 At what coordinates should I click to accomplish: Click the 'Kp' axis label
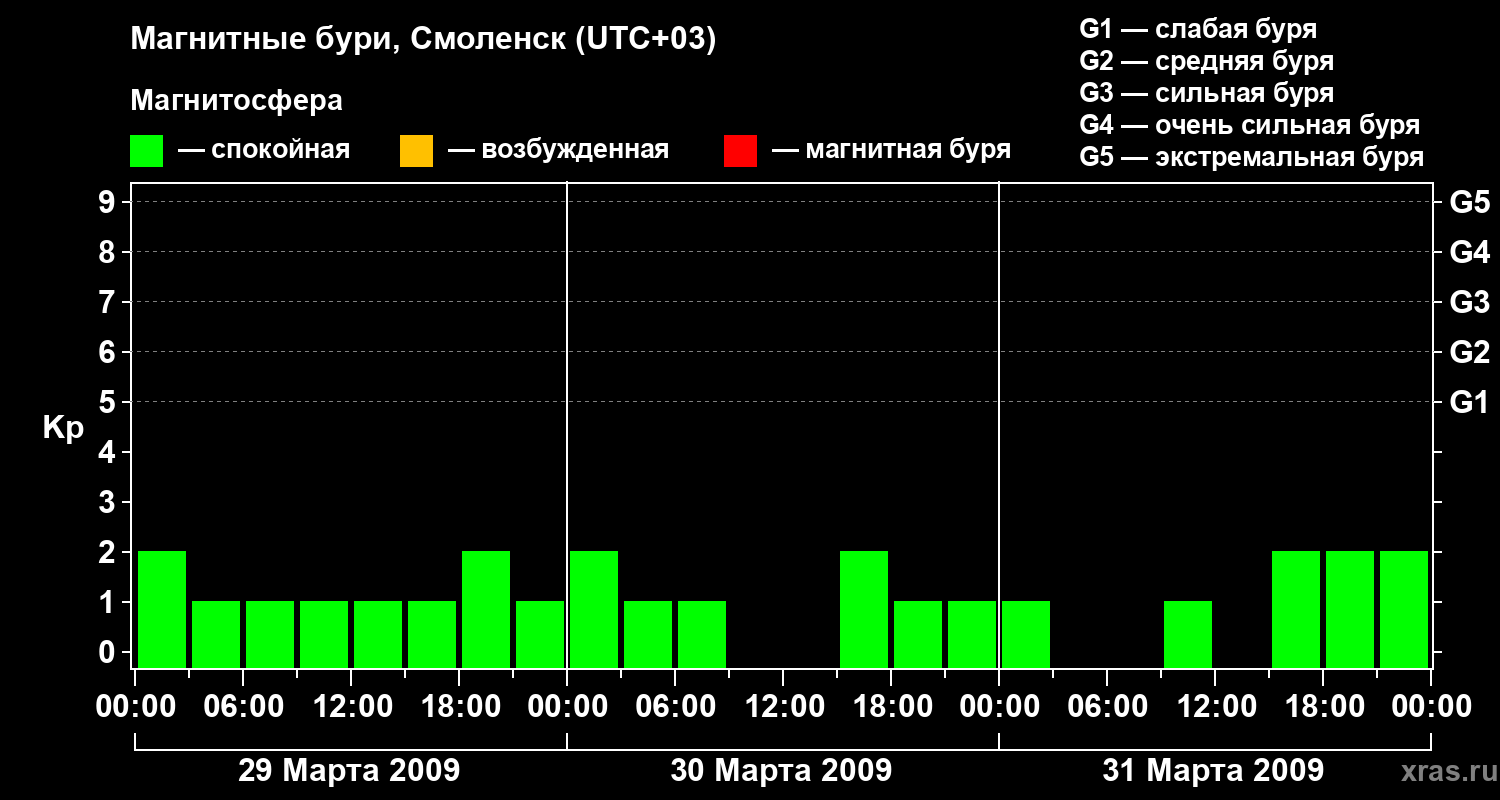click(x=63, y=429)
